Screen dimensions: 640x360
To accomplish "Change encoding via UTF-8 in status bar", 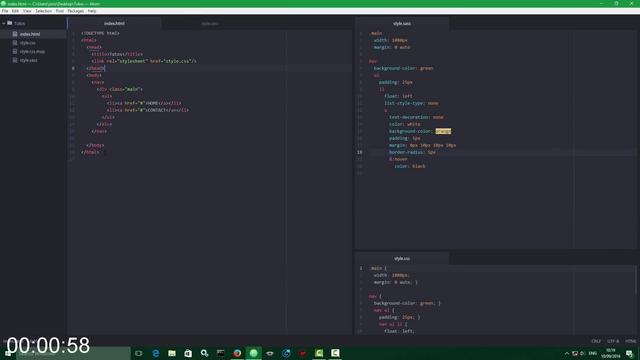I will pos(613,341).
